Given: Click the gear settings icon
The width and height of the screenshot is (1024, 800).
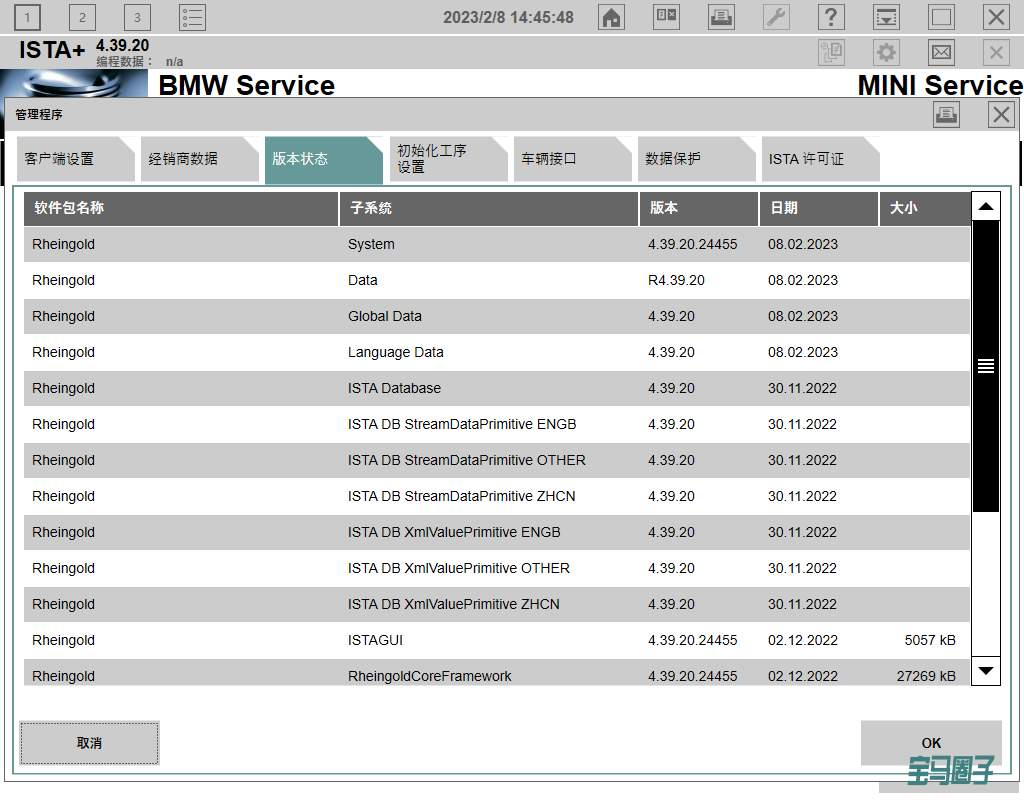Looking at the screenshot, I should [x=886, y=53].
